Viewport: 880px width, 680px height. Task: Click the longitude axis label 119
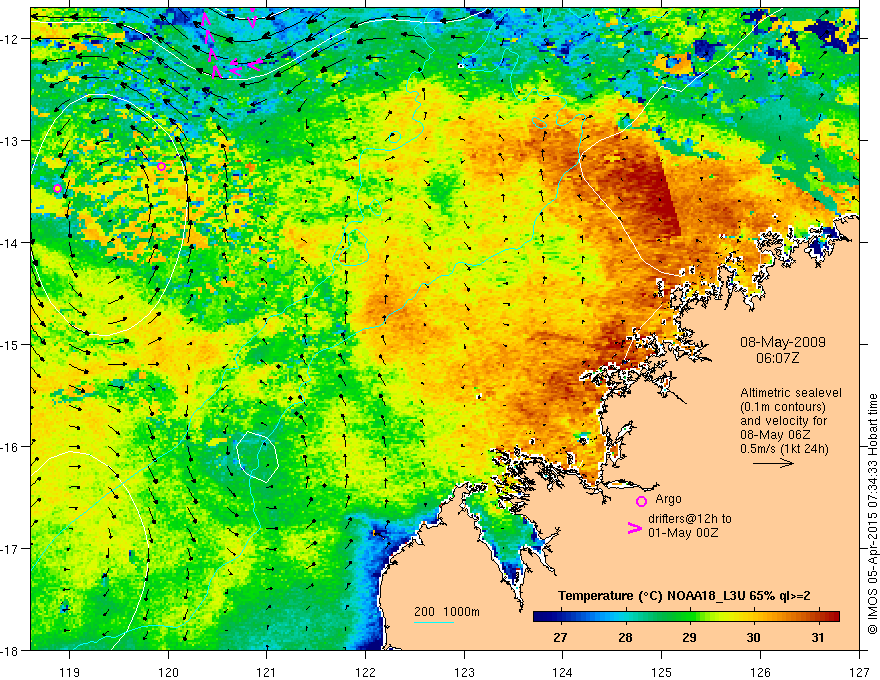70,672
